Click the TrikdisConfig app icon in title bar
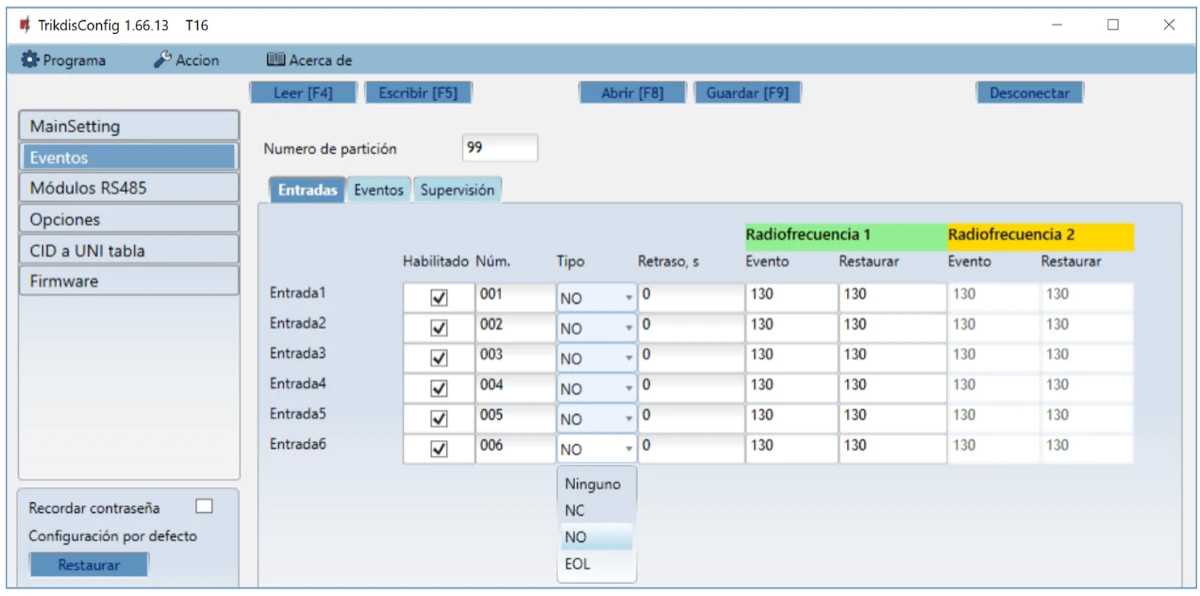The image size is (1200, 596). pos(24,25)
